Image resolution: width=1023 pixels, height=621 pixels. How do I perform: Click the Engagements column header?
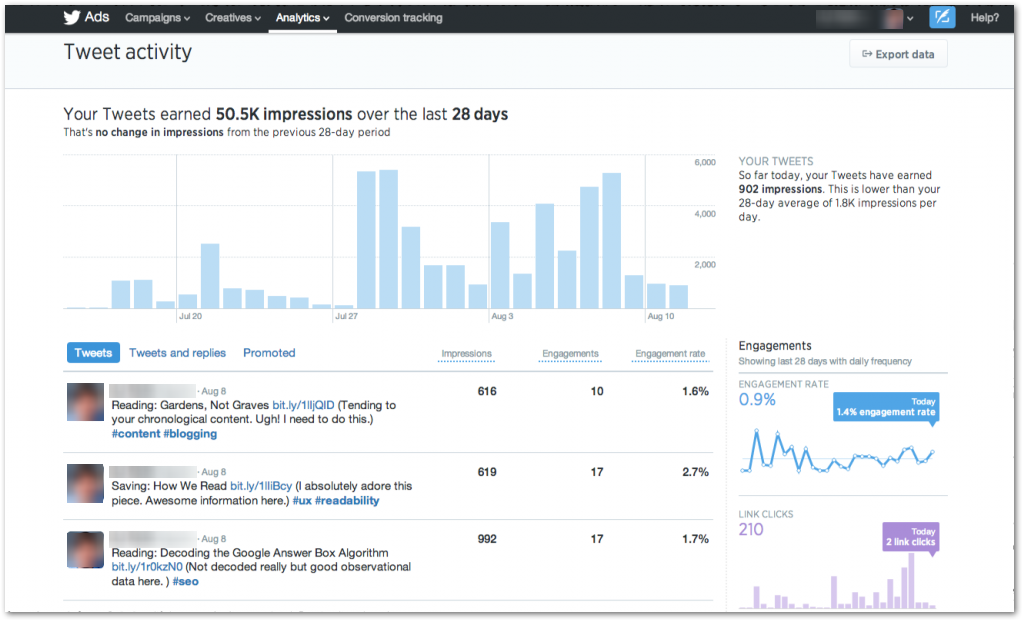[570, 354]
